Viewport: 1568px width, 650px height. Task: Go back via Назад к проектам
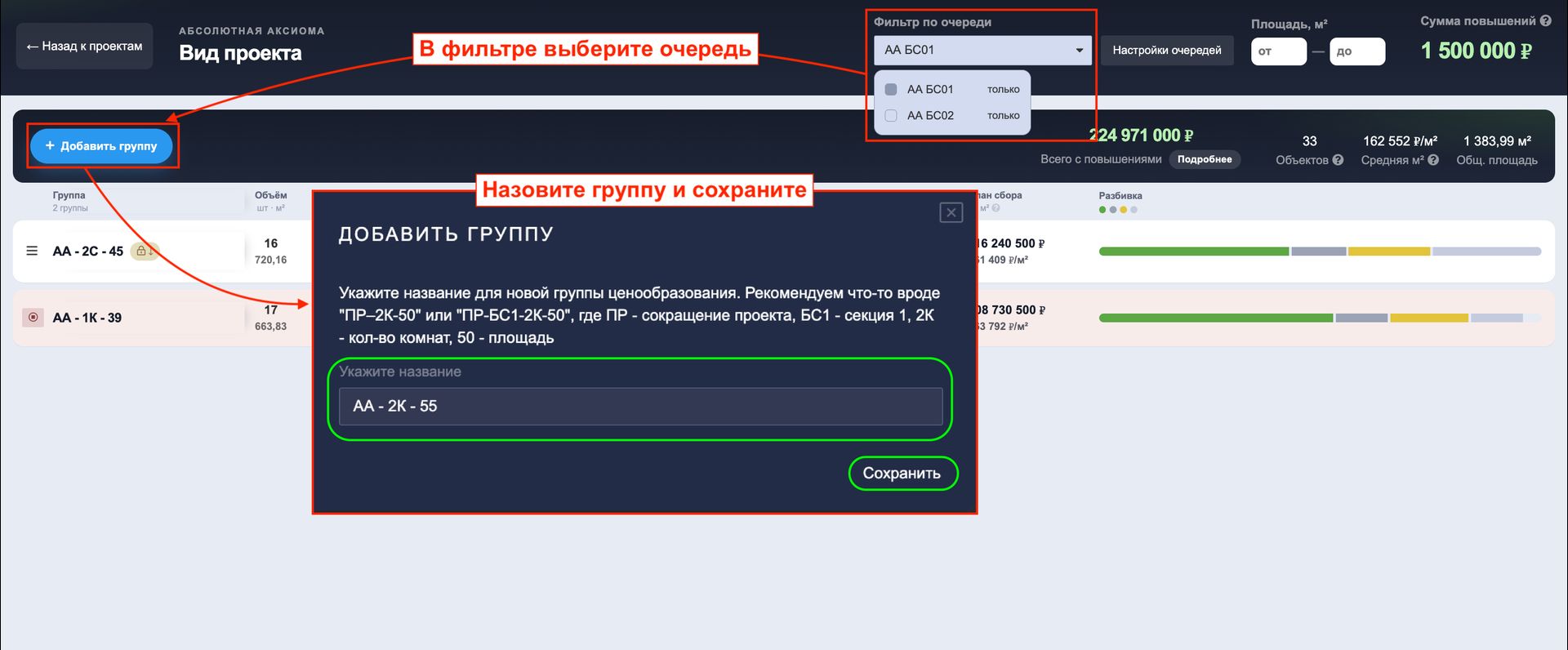(x=84, y=46)
